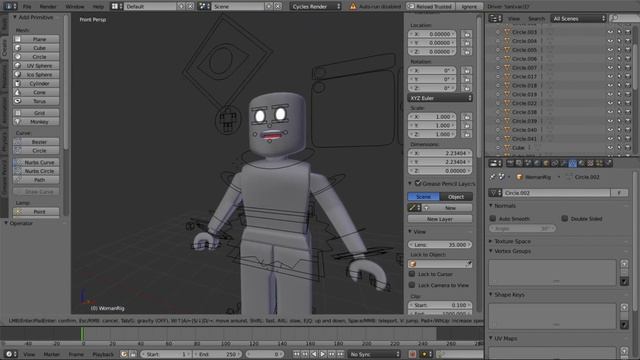Open the outliner View menu
Viewport: 640px width, 360px height.
514,19
